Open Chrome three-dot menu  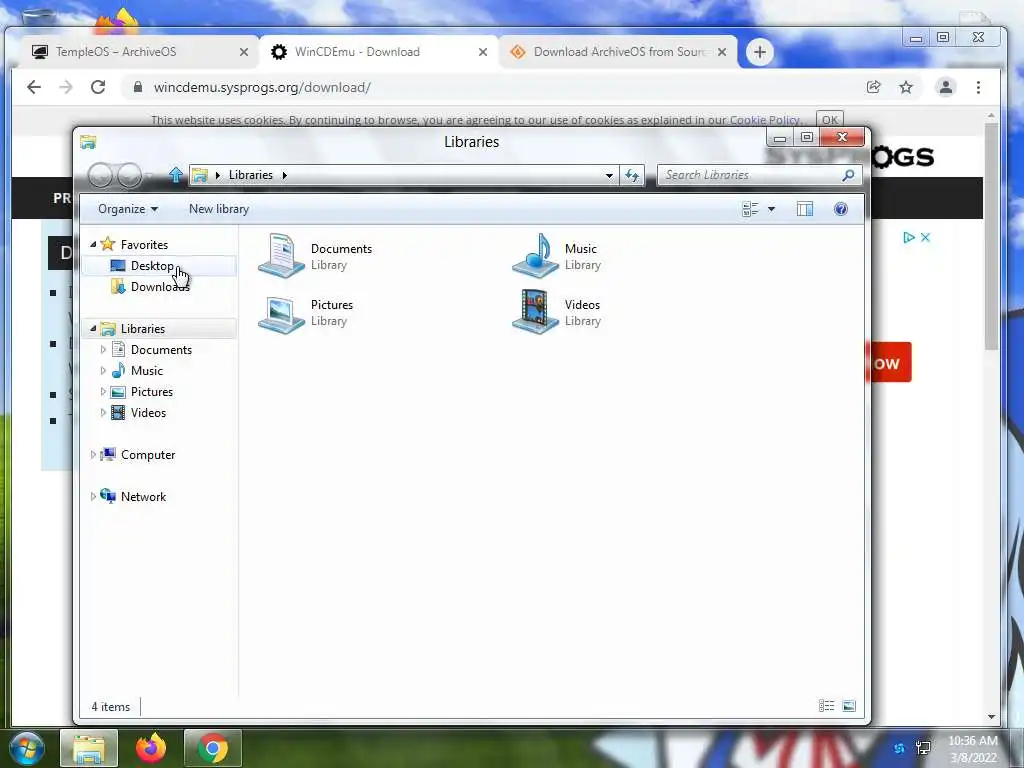[x=978, y=87]
